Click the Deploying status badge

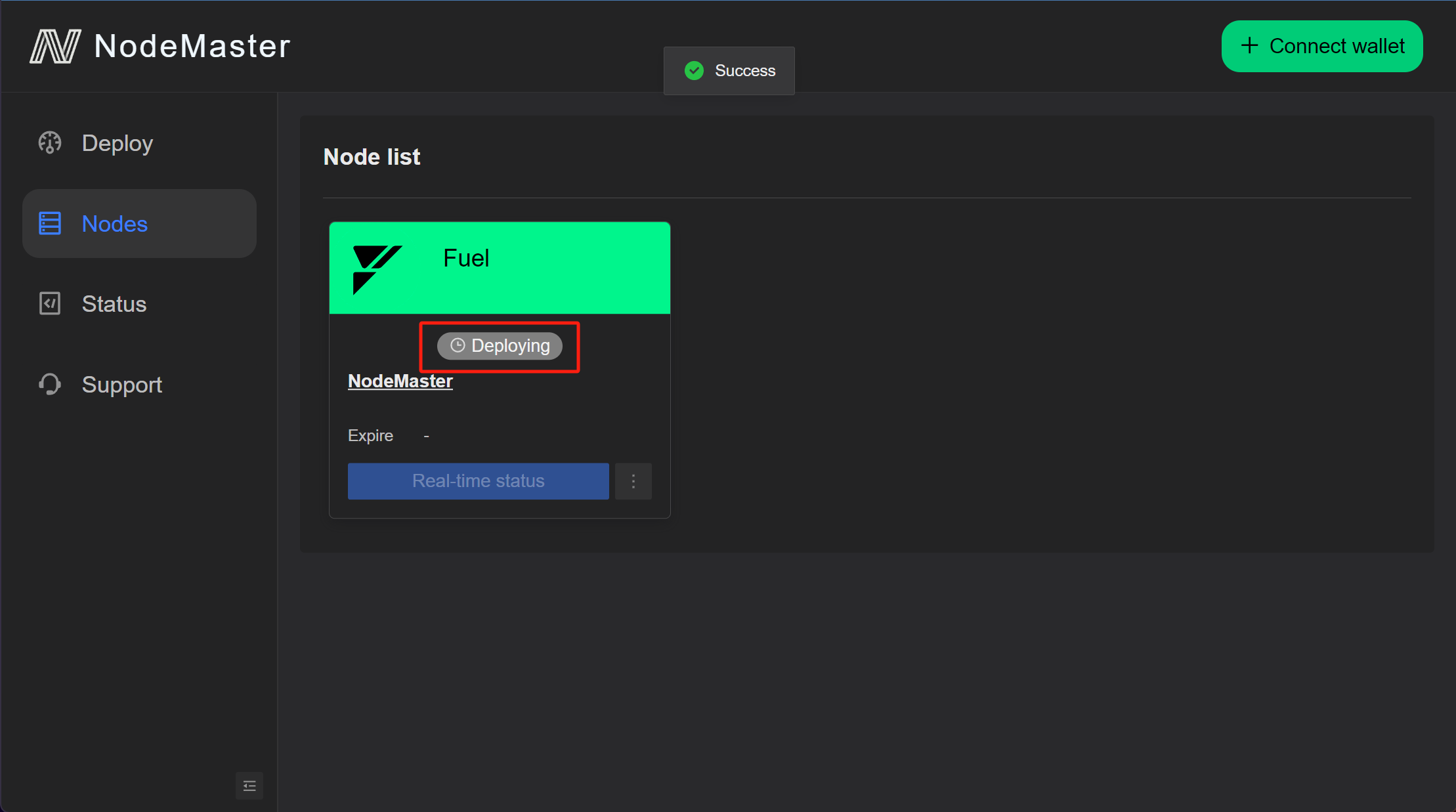pyautogui.click(x=500, y=346)
